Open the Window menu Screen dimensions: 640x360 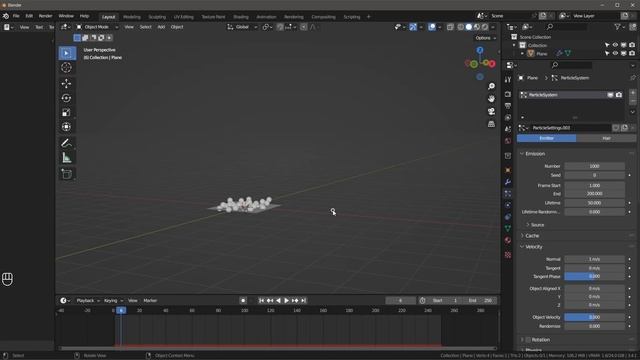(66, 16)
